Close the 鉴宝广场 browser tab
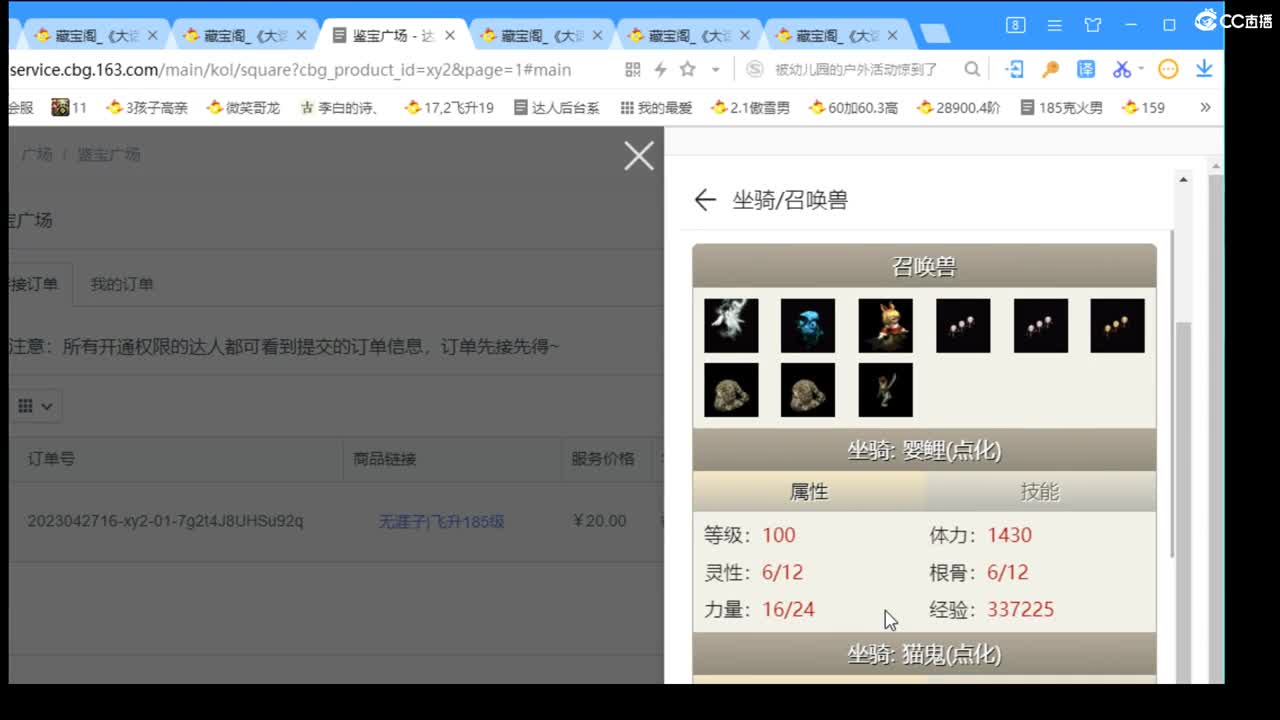1280x720 pixels. click(x=450, y=35)
